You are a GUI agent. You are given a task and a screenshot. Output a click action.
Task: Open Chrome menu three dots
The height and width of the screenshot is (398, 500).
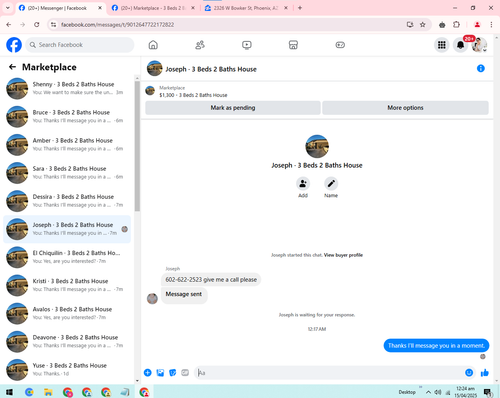(491, 24)
